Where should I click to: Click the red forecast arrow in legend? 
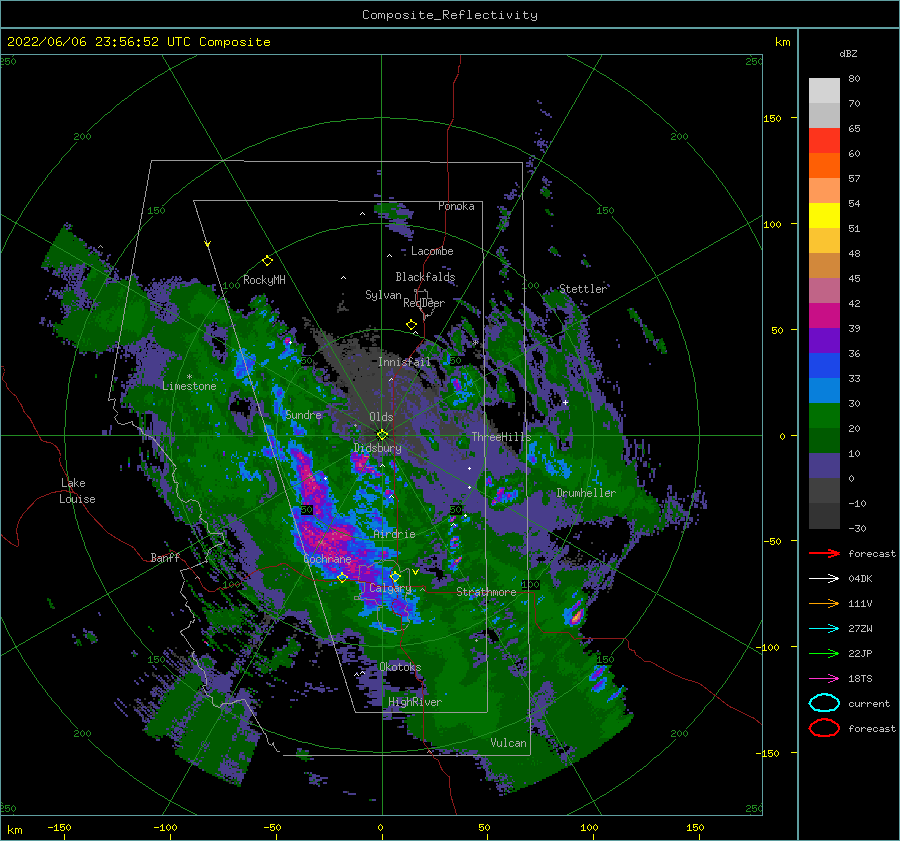point(824,553)
